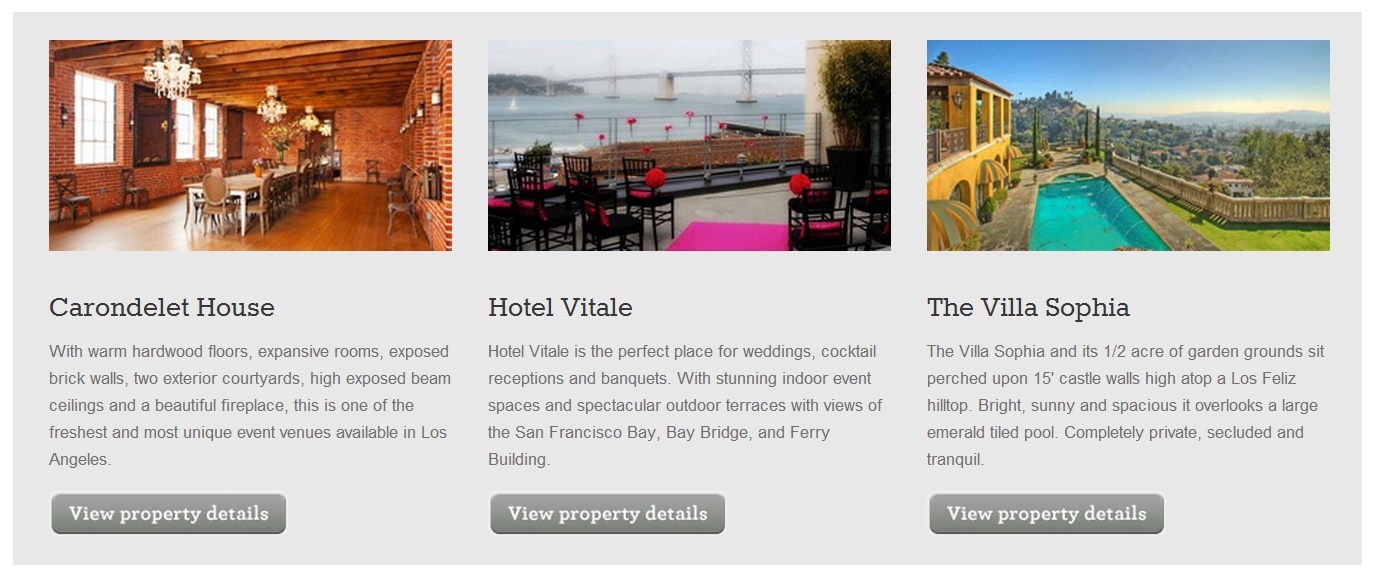Click the bright window in Carondelet House photo
Viewport: 1375px width, 577px height.
tap(95, 119)
